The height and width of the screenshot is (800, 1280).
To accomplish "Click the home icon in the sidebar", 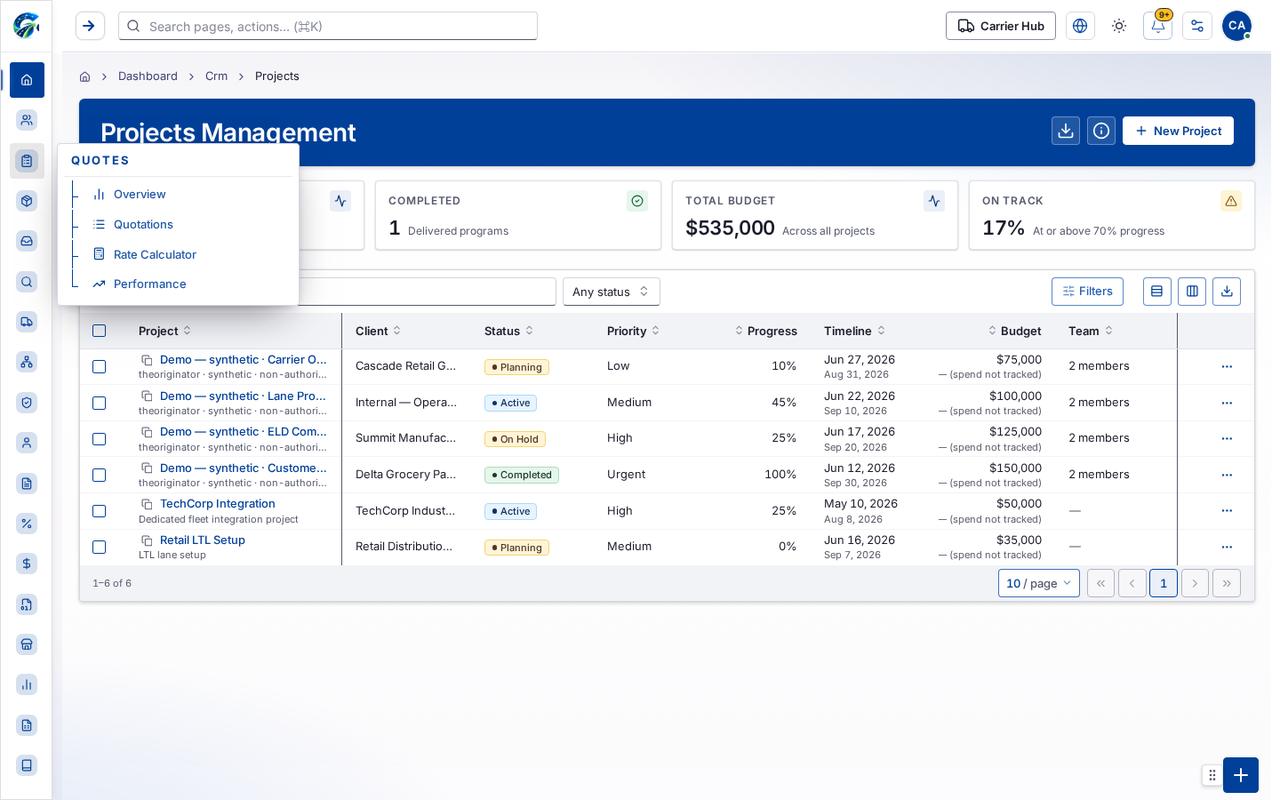I will coord(27,80).
